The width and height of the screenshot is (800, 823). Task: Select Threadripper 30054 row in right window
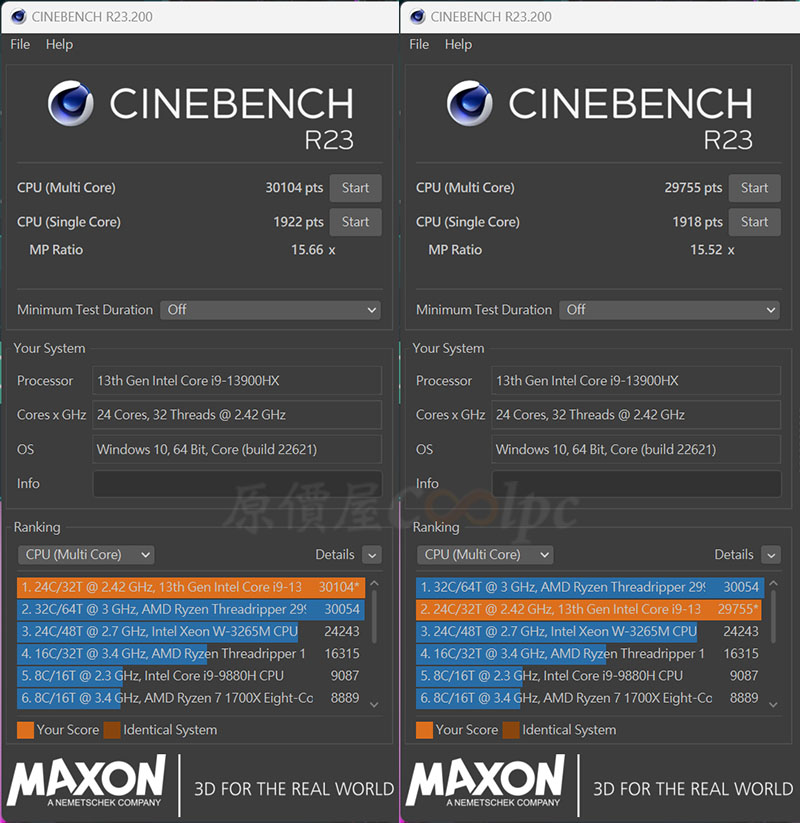[590, 587]
